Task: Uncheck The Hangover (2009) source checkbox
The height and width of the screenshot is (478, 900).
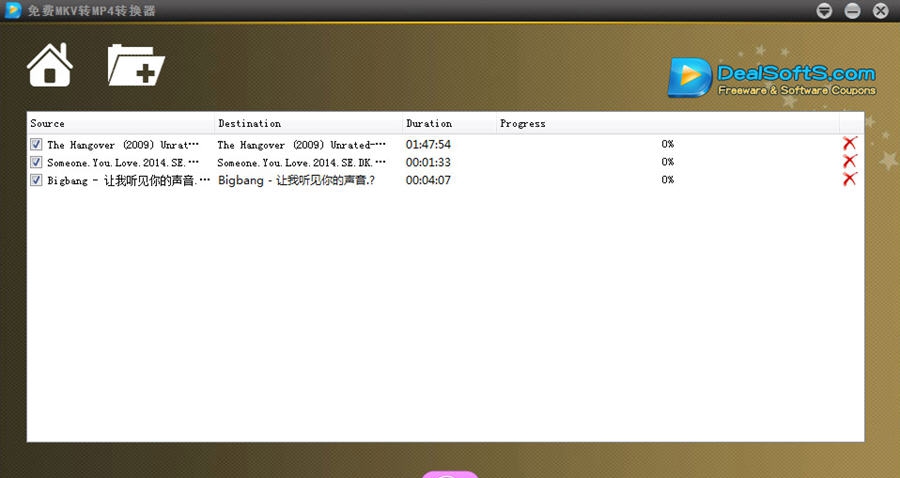Action: (x=36, y=144)
